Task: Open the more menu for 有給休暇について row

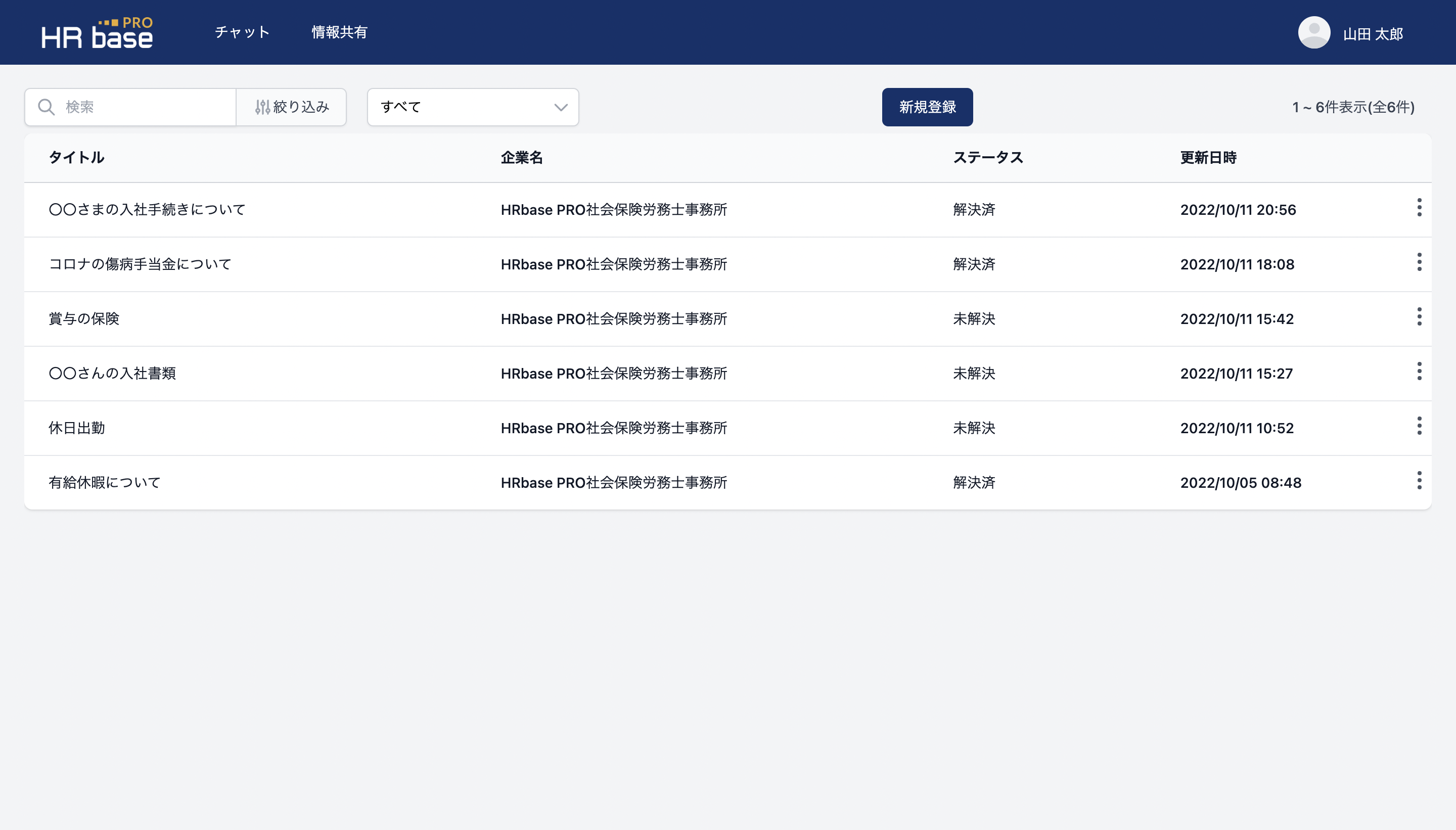Action: coord(1419,481)
